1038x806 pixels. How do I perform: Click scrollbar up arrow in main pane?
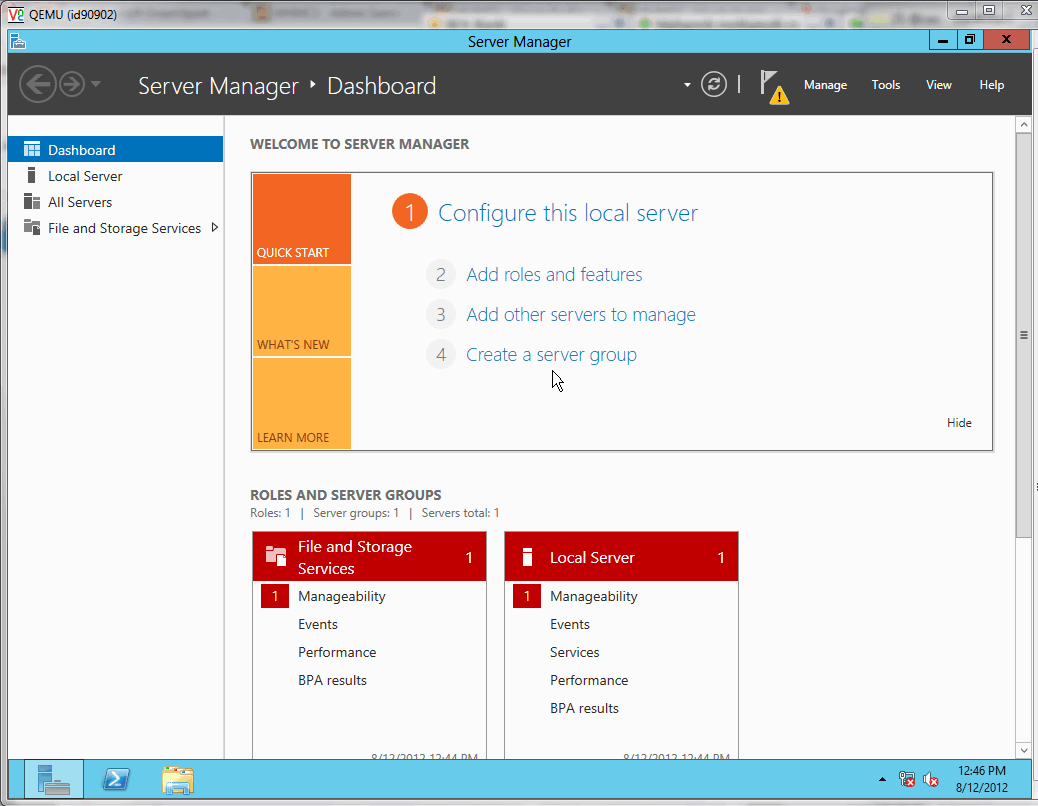coord(1023,124)
